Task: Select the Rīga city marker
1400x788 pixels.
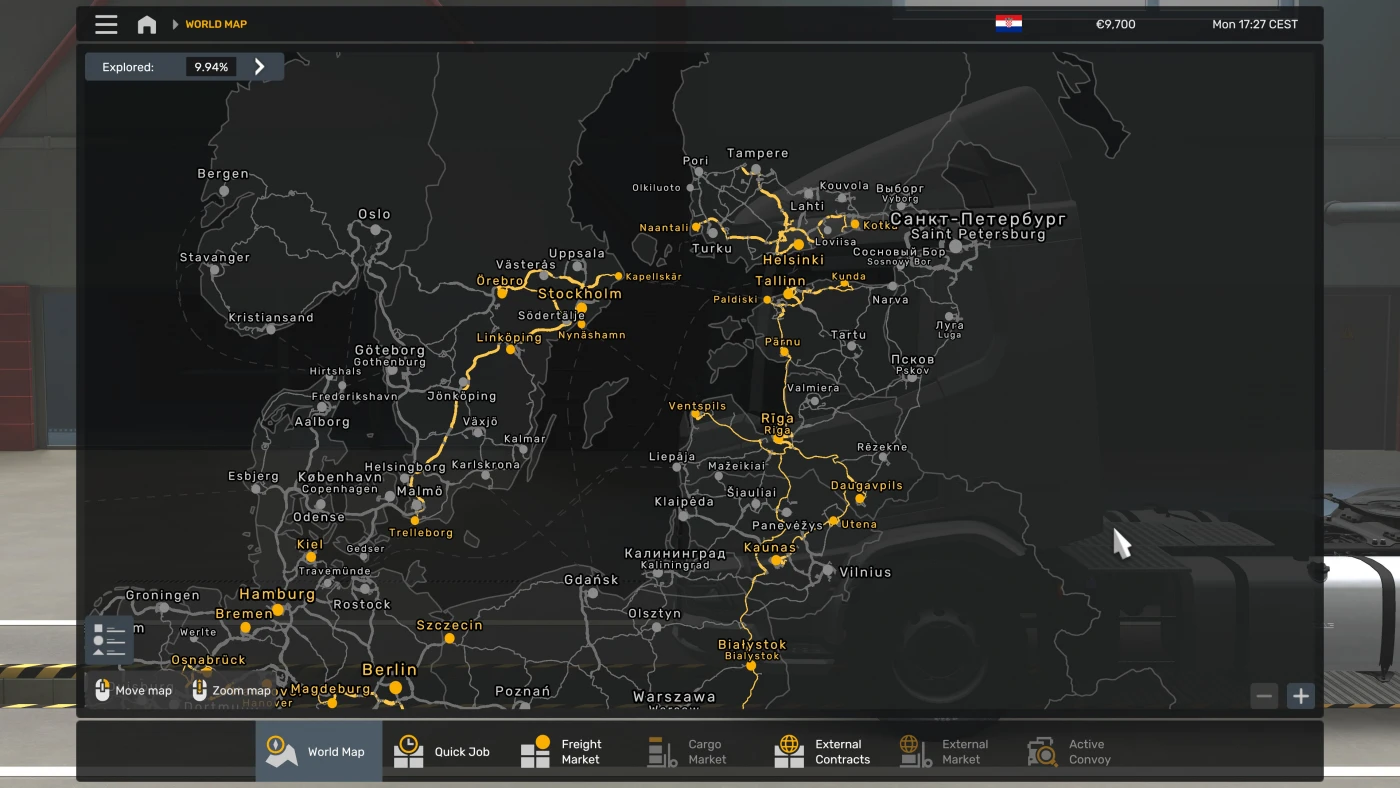Action: 777,440
